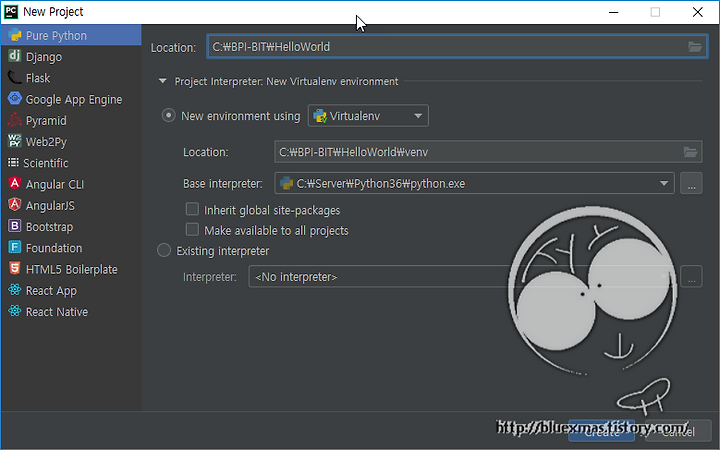The width and height of the screenshot is (720, 450).
Task: Browse folder for venv Location field
Action: coord(690,152)
